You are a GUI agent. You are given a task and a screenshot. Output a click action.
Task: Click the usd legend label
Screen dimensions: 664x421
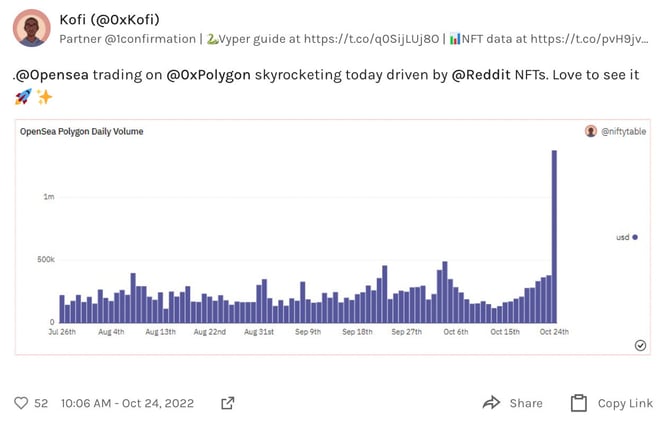pos(622,237)
